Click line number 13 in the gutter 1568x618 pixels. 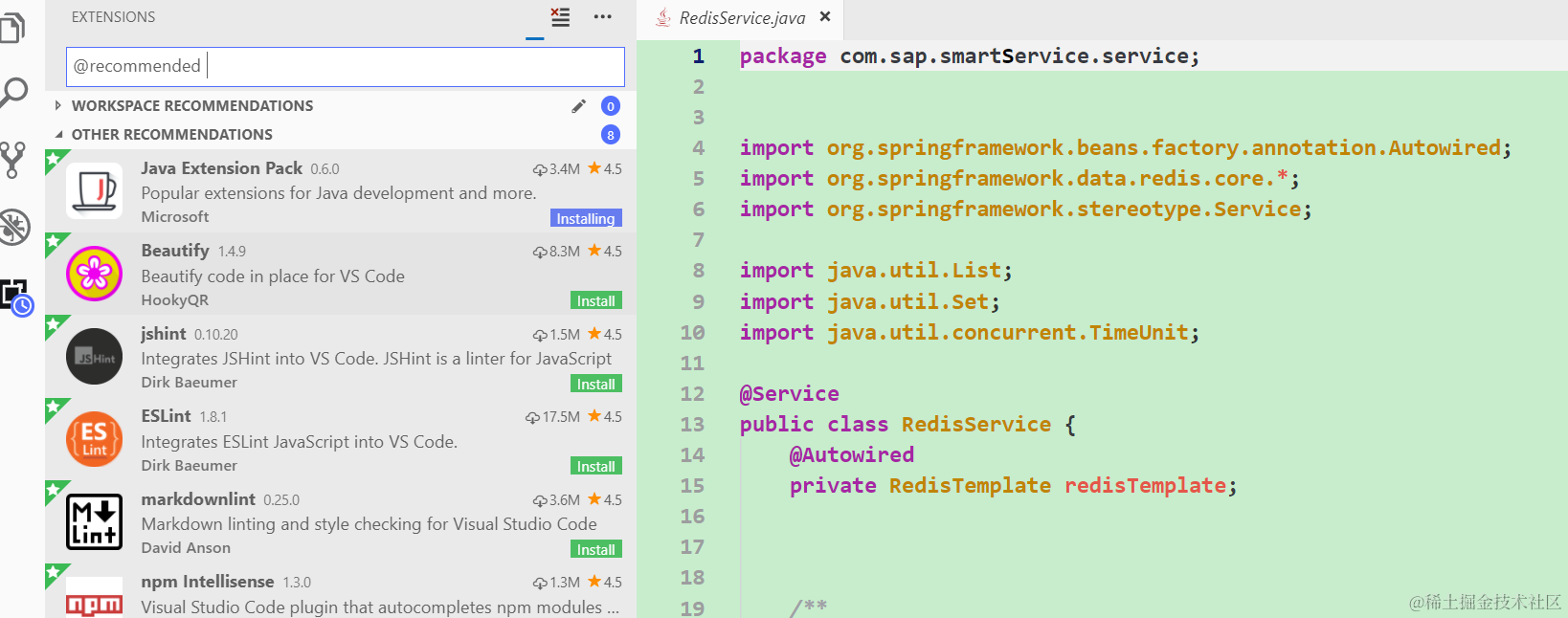coord(692,424)
